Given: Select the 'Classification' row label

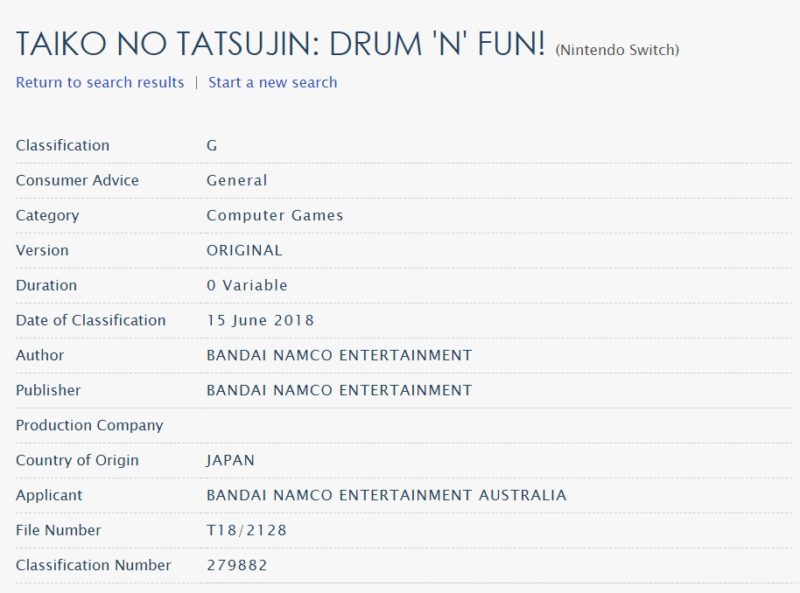Looking at the screenshot, I should tap(62, 145).
